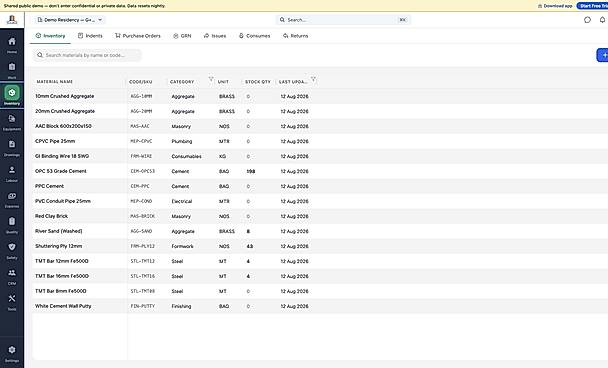
Task: Open the Purchase Orders tab
Action: pyautogui.click(x=138, y=36)
